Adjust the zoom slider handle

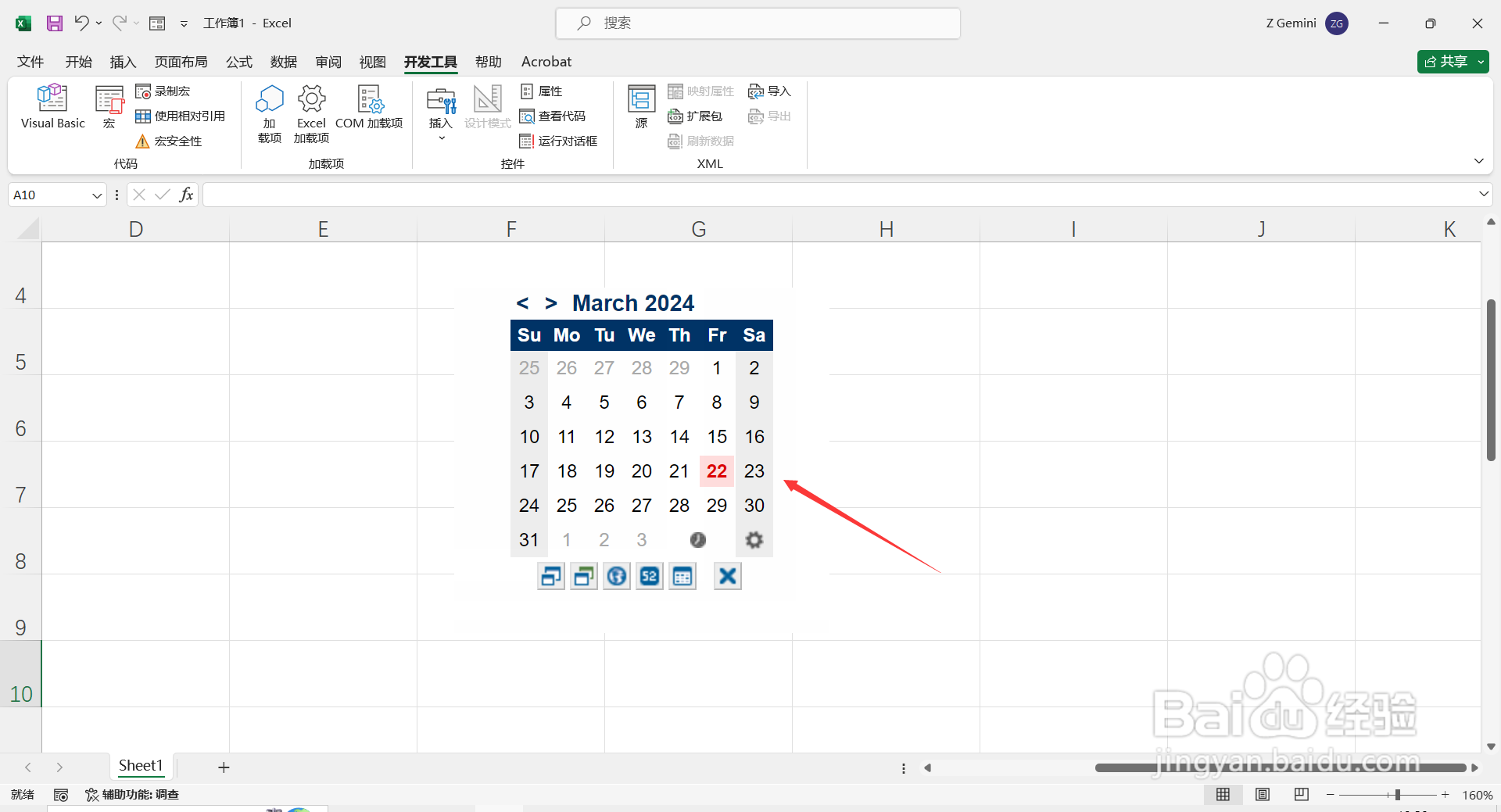pos(1398,795)
